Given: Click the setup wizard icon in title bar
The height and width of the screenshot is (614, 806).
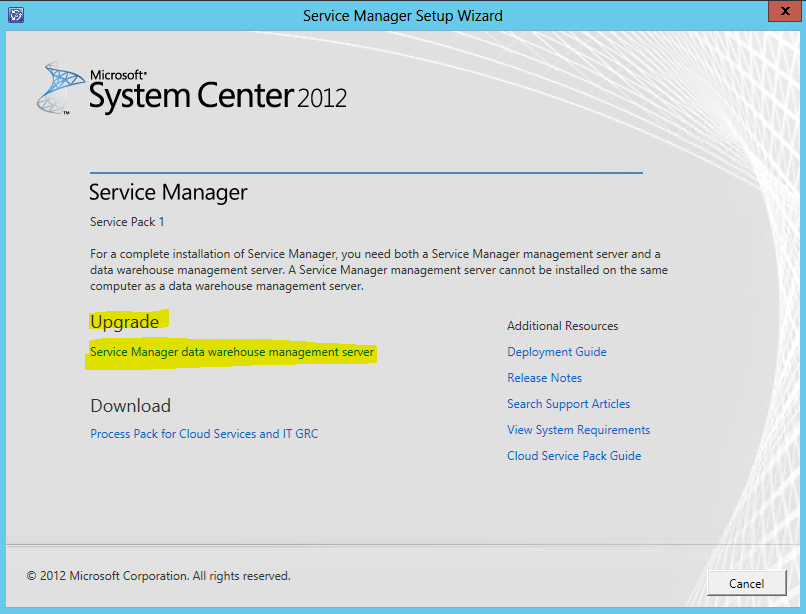Looking at the screenshot, I should tap(15, 15).
